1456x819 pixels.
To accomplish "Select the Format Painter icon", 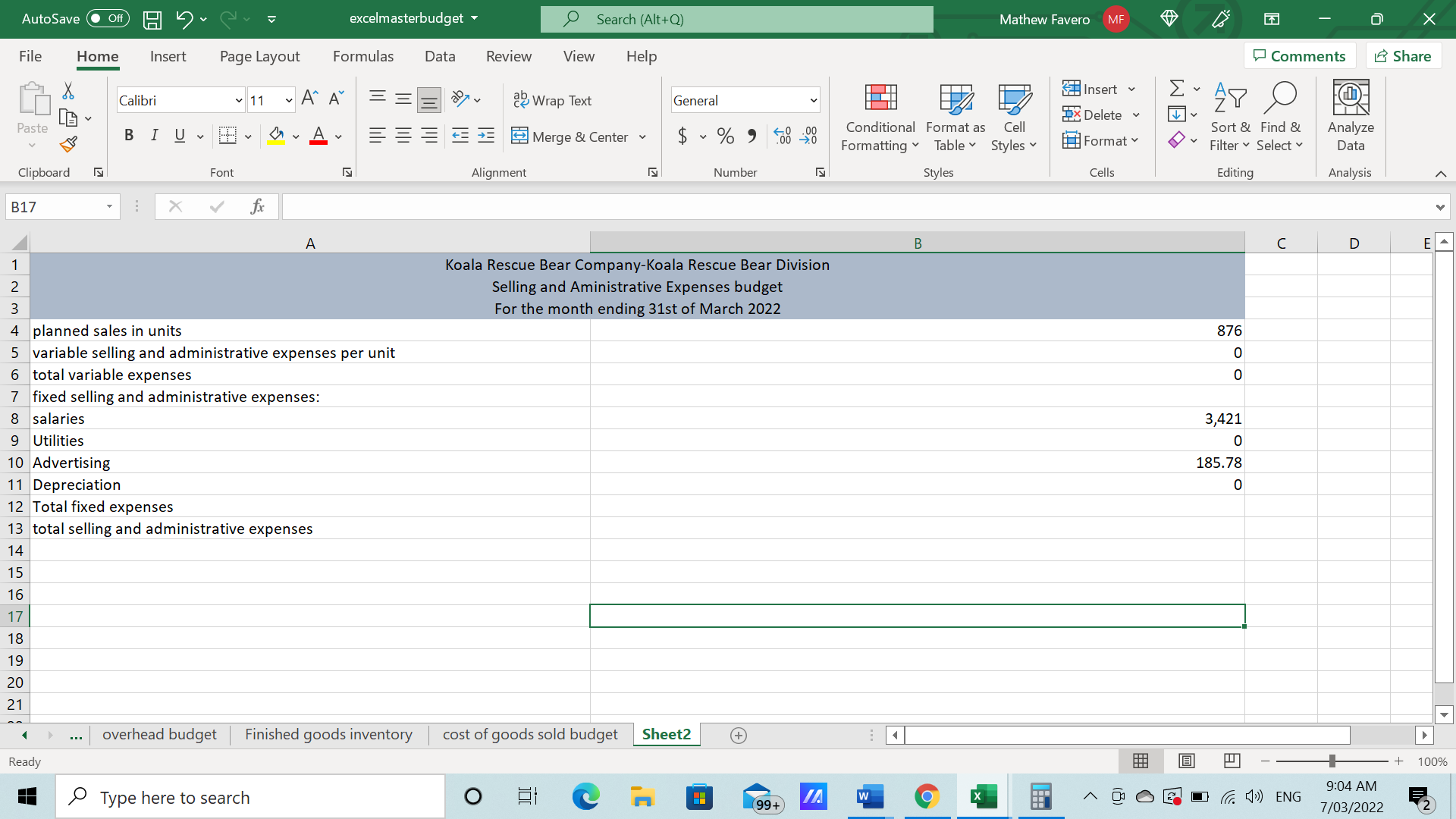I will point(67,143).
